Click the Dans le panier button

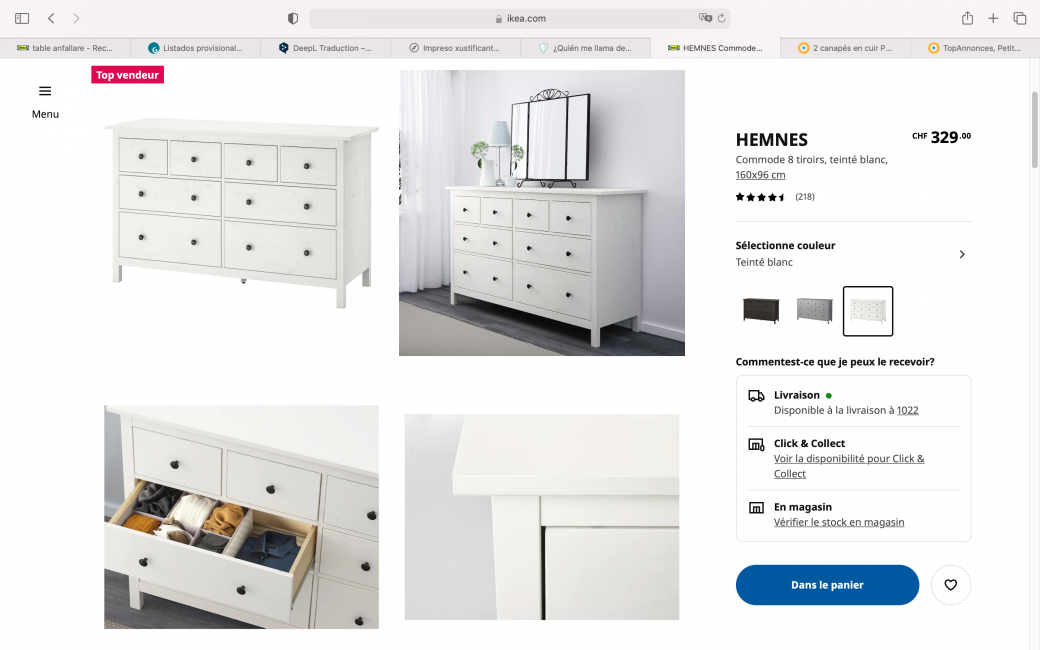[827, 585]
